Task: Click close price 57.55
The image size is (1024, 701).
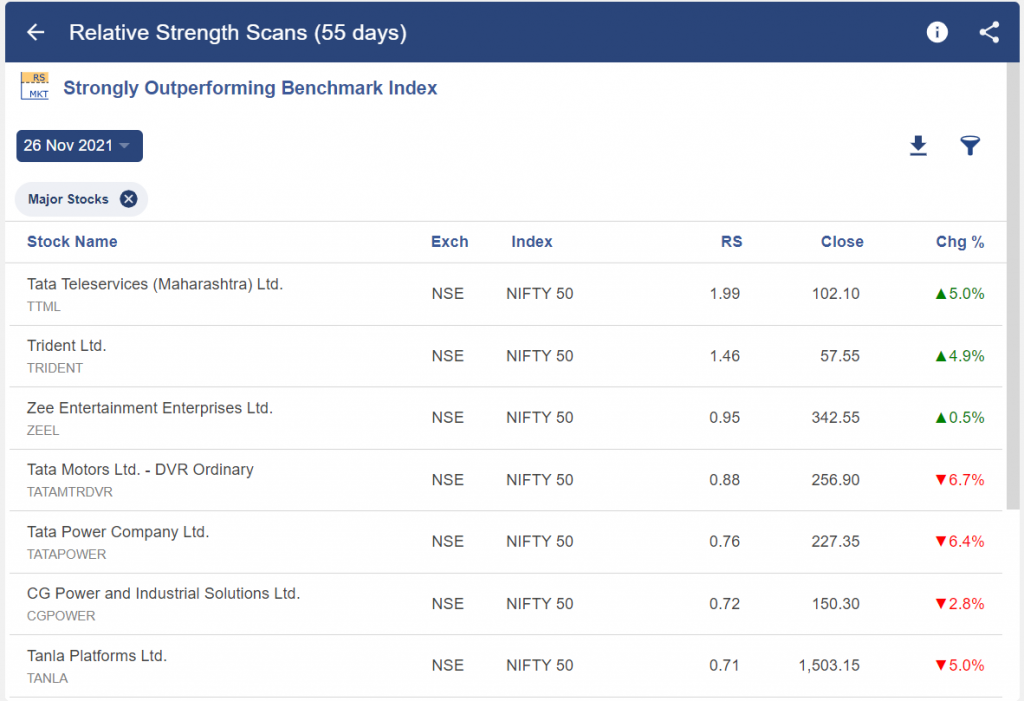Action: (840, 356)
